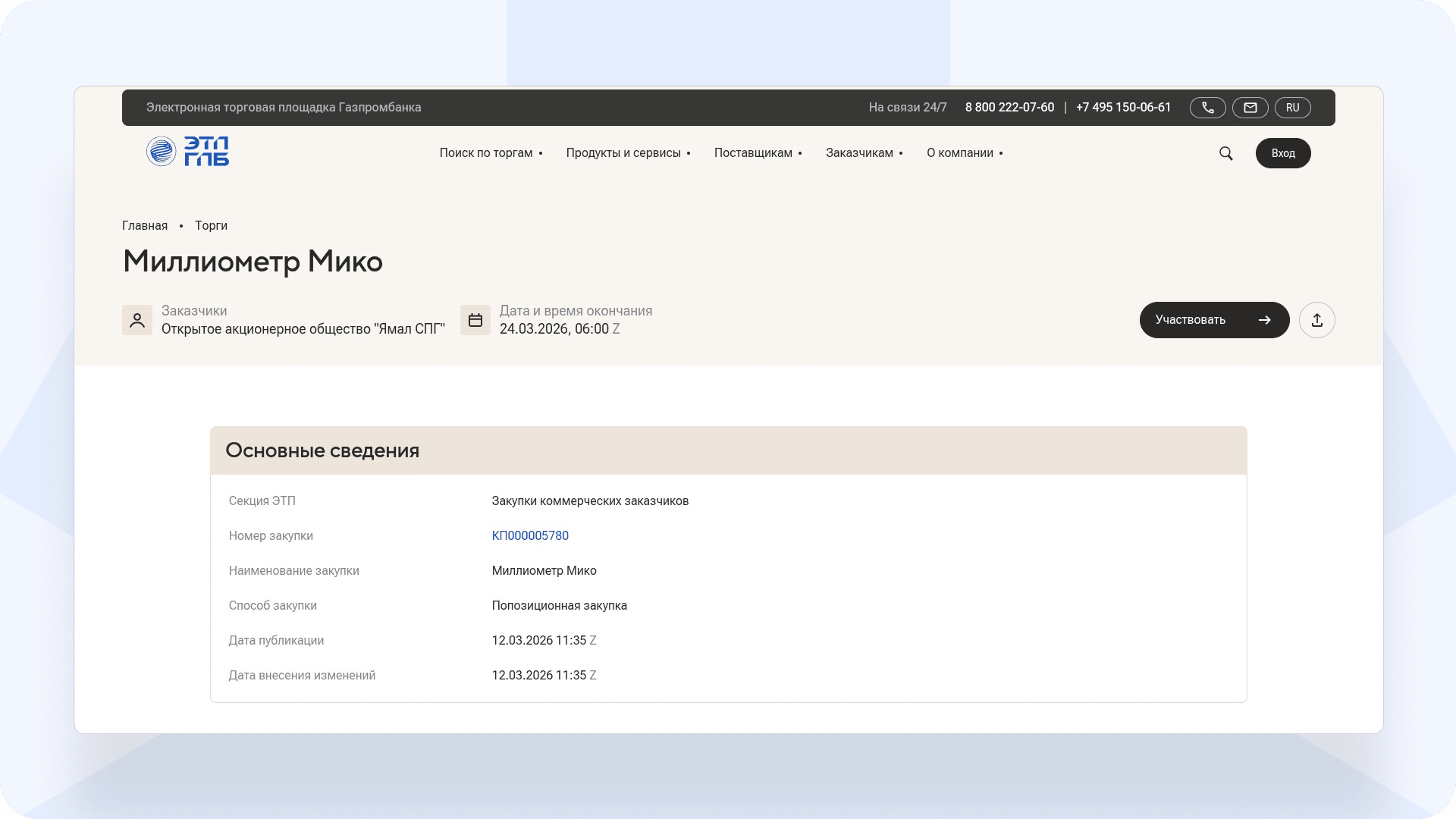The width and height of the screenshot is (1456, 819).
Task: Click value Попозиционная закупка
Action: tap(560, 605)
